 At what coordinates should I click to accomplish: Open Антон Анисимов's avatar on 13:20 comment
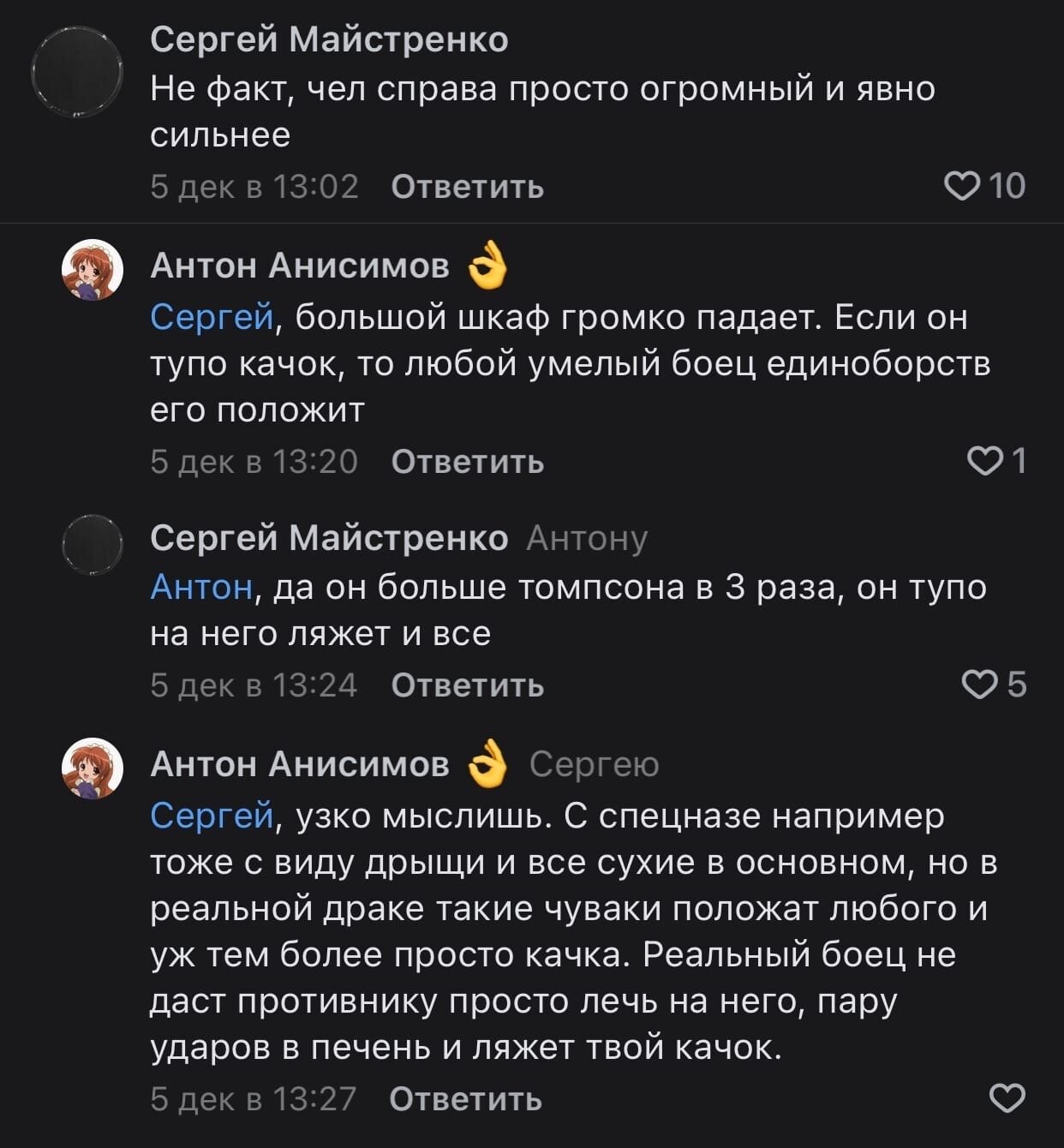pyautogui.click(x=93, y=270)
